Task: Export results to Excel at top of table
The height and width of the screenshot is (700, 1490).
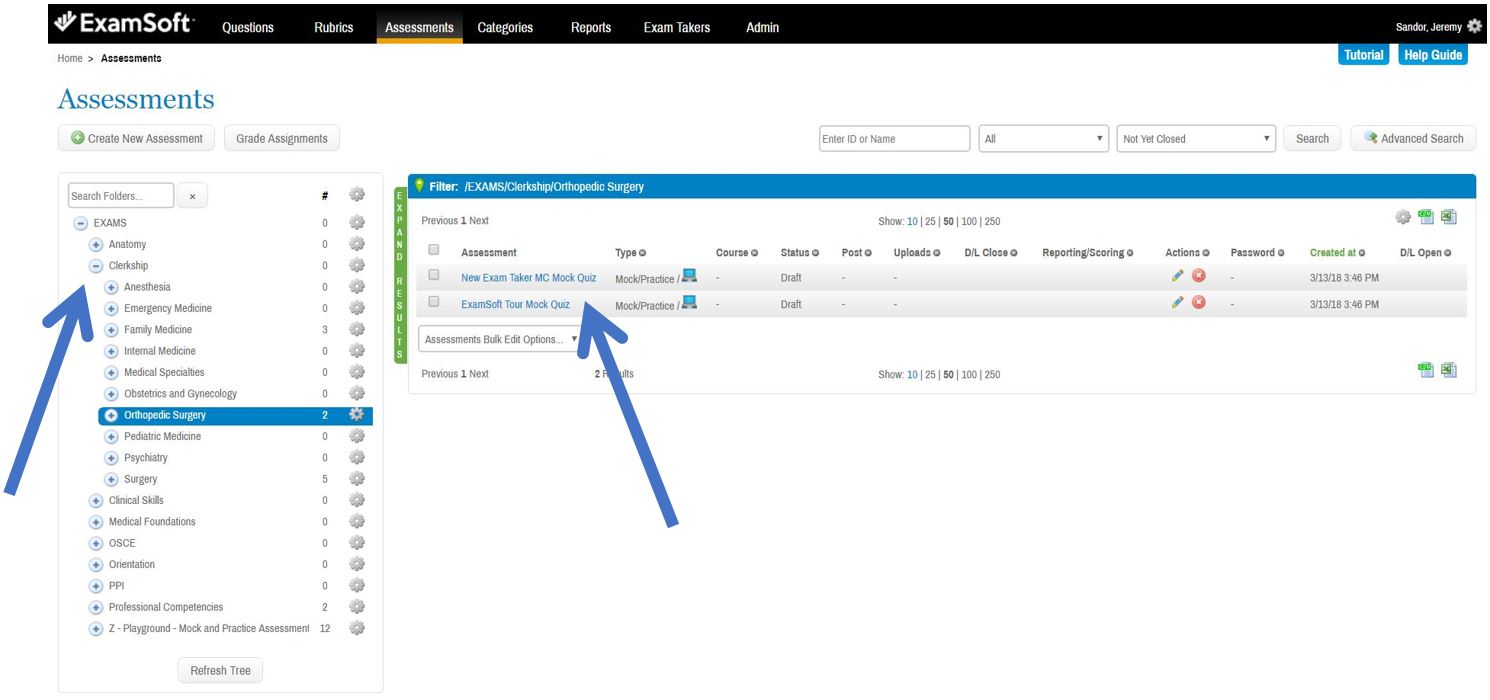Action: (1448, 217)
